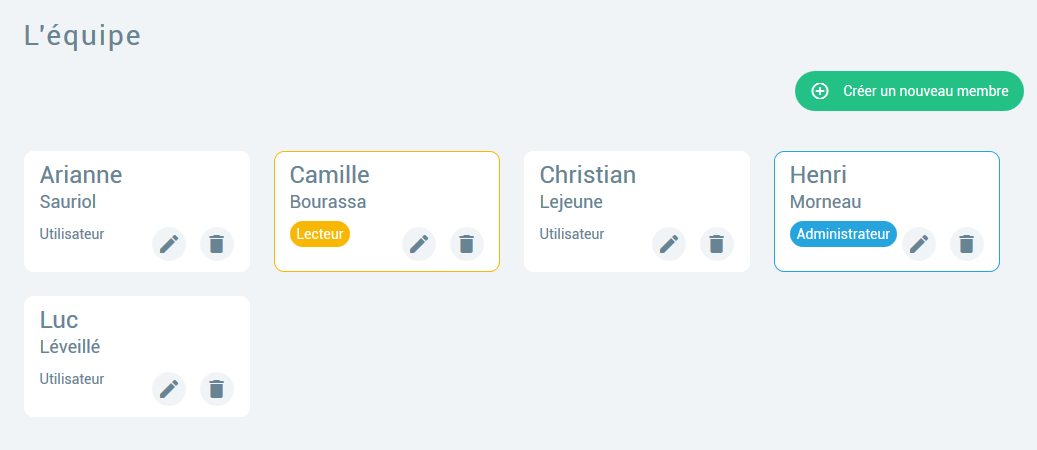This screenshot has height=450, width=1037.
Task: Edit Christian Lejeune's profile
Action: [669, 244]
